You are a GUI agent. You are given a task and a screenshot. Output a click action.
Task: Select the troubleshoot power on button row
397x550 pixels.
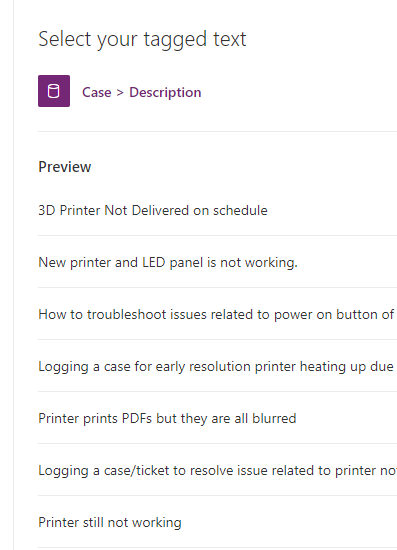pos(217,314)
